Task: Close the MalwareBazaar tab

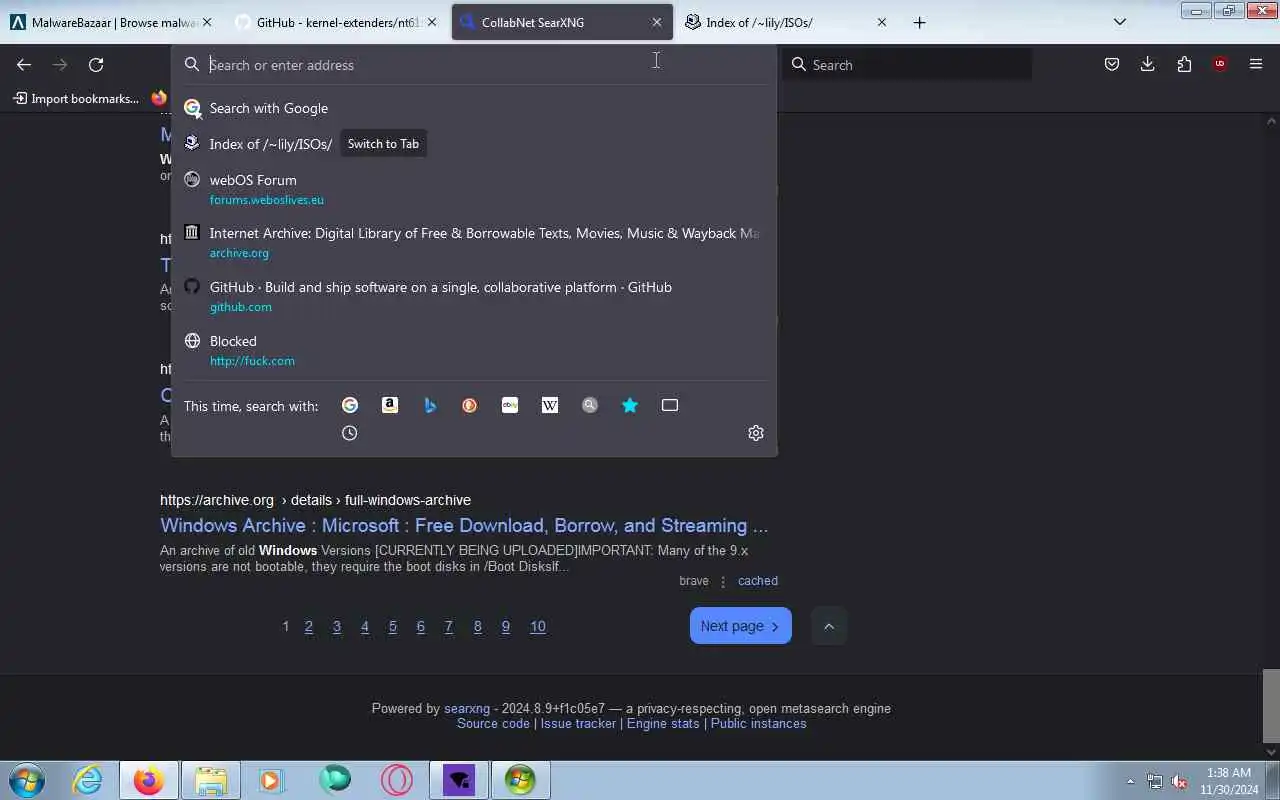Action: 207,22
